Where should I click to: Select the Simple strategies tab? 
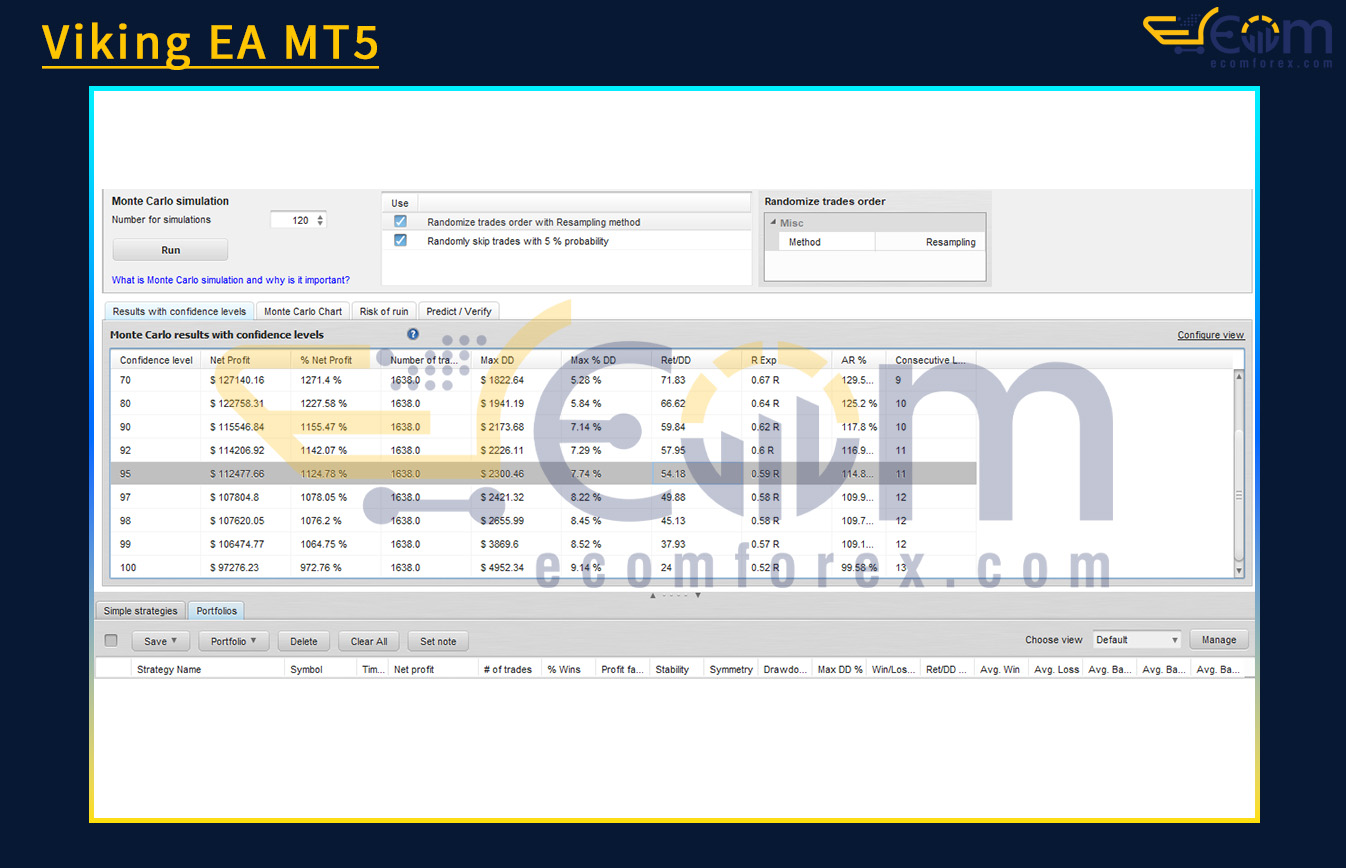click(140, 611)
